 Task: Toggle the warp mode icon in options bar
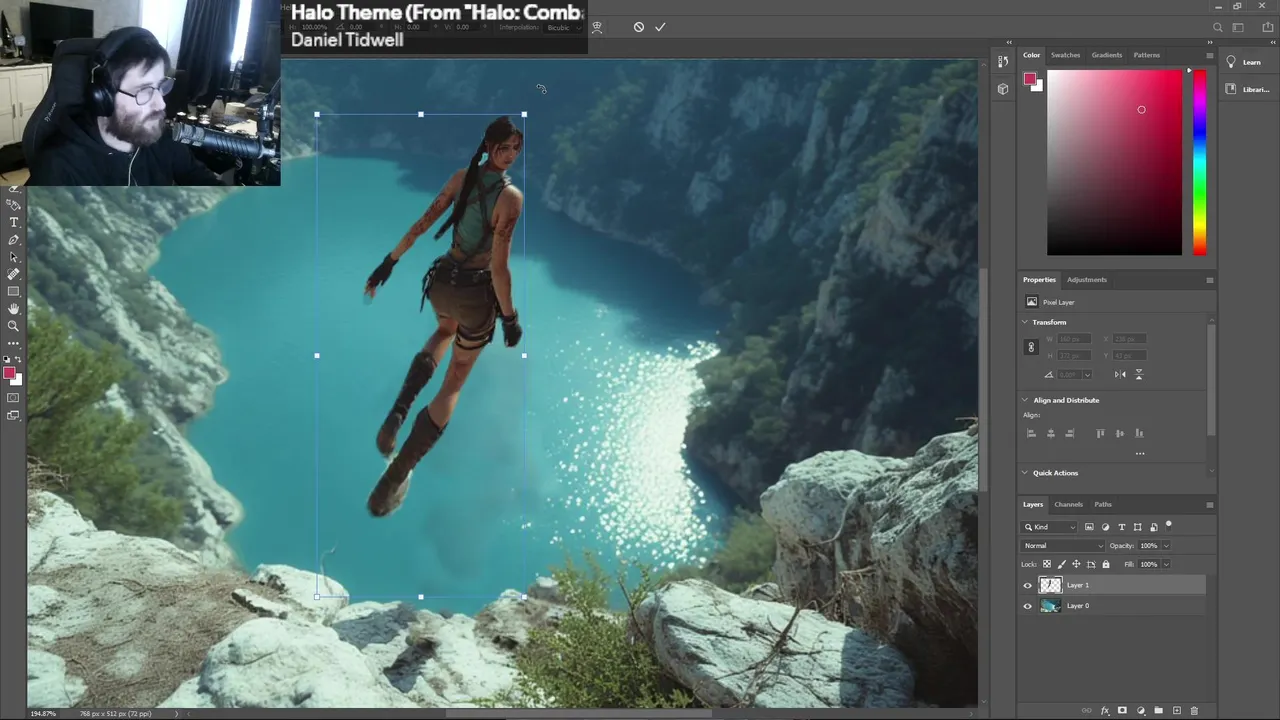point(597,27)
